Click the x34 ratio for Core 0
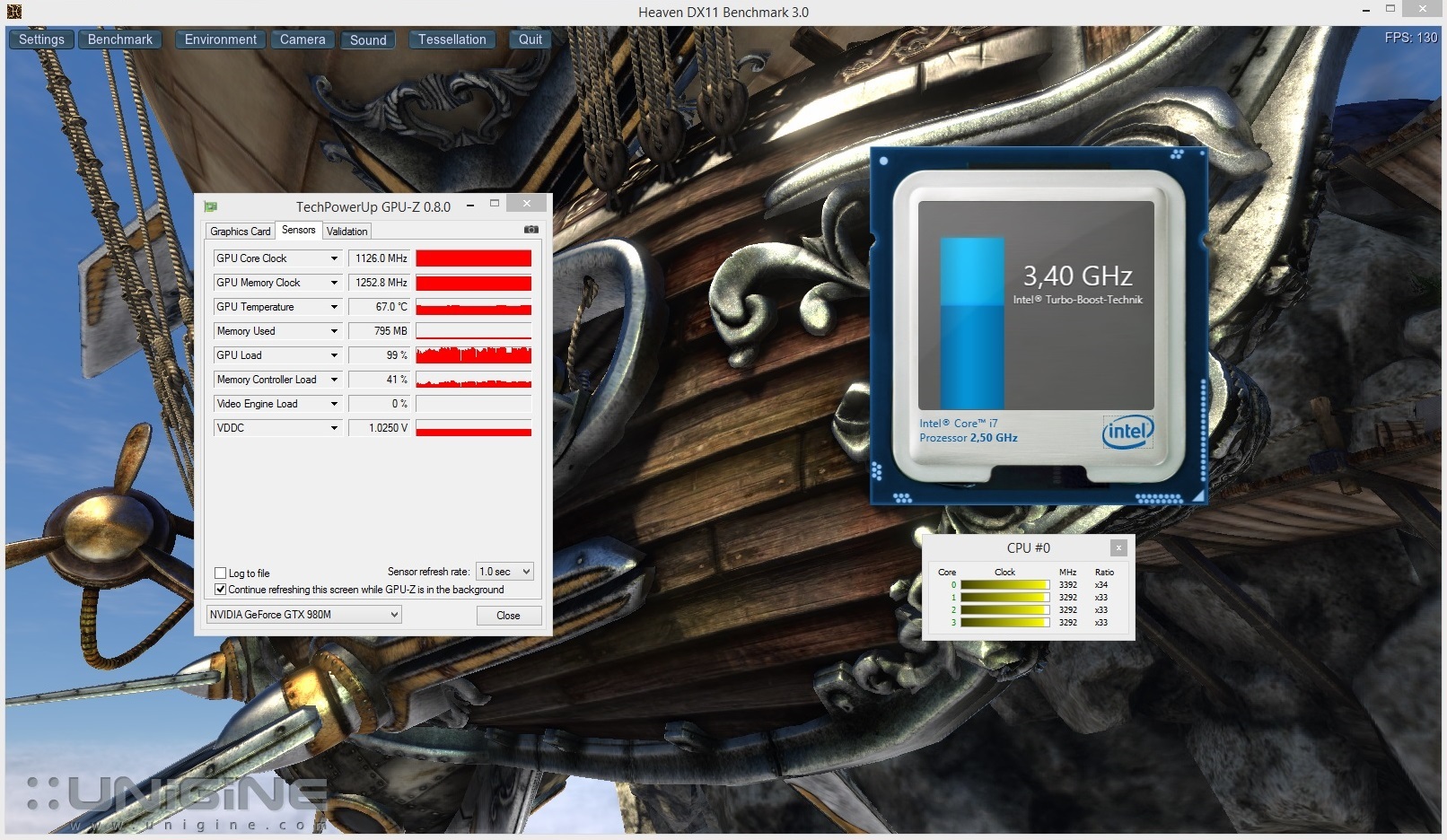1447x840 pixels. point(1101,585)
